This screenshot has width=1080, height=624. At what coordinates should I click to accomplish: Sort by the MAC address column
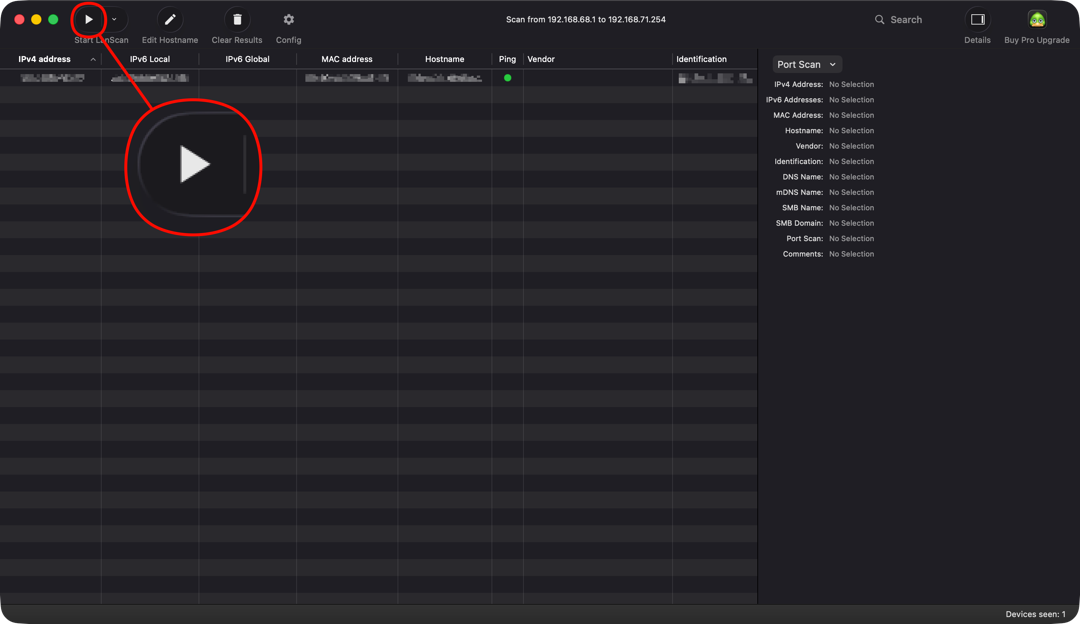pos(346,59)
